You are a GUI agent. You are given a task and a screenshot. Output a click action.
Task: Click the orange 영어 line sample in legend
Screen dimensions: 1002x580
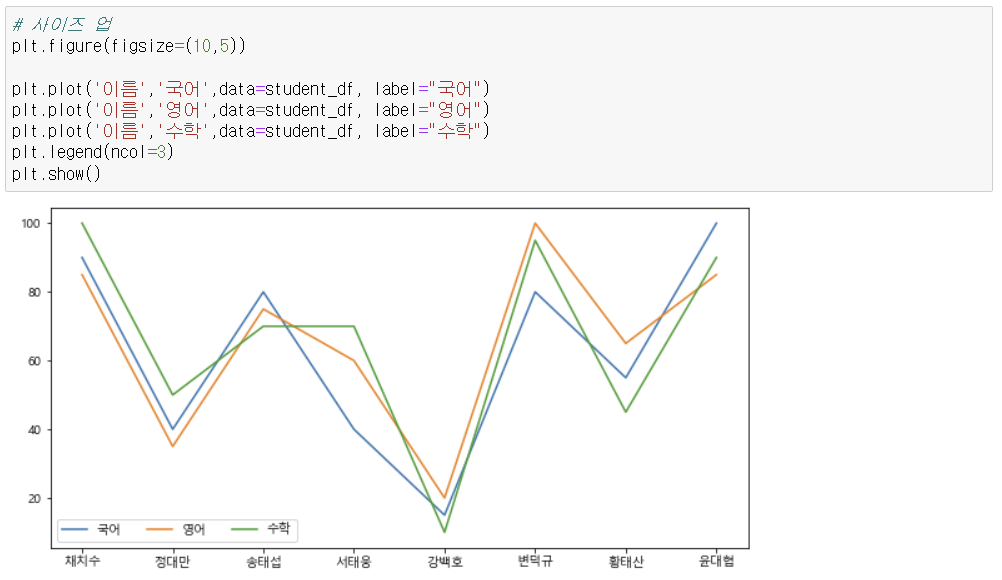[x=159, y=529]
